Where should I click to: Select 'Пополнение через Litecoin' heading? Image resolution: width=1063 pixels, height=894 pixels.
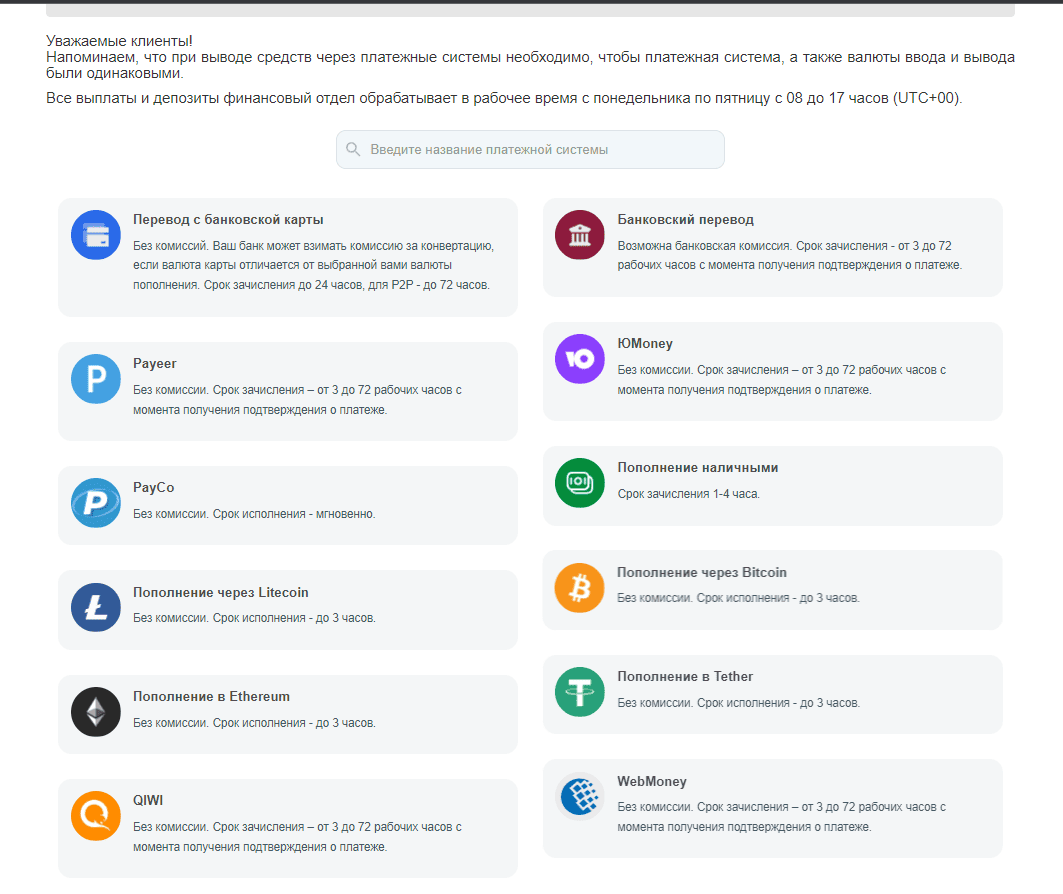220,592
